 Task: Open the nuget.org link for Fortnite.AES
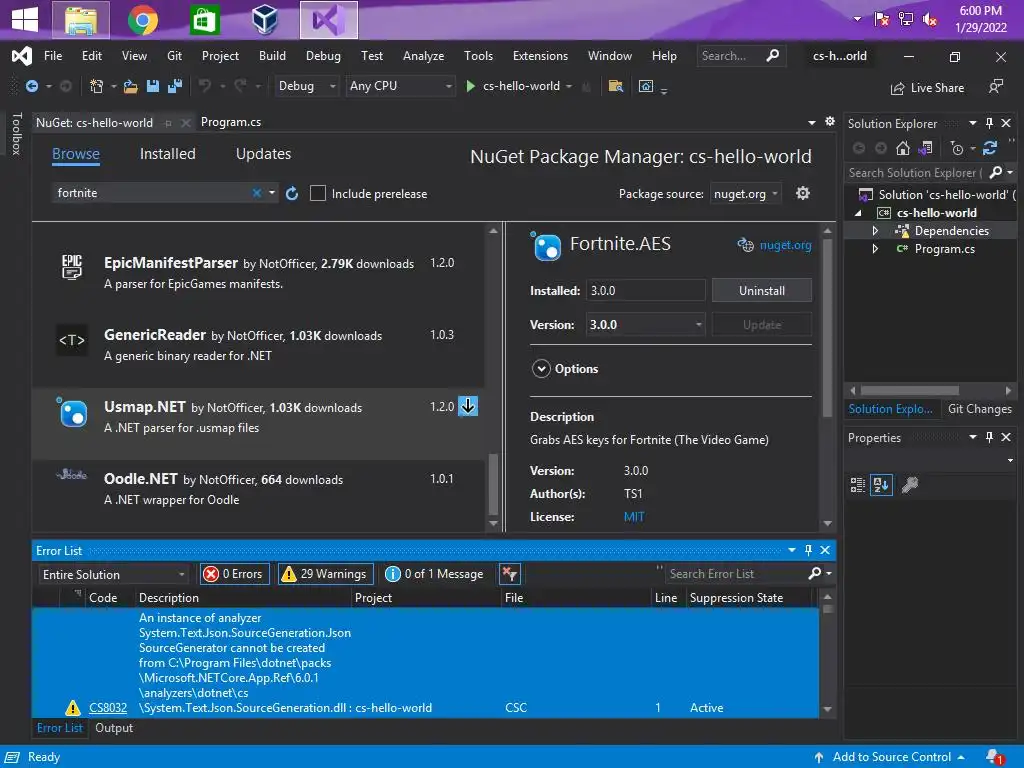(x=785, y=246)
